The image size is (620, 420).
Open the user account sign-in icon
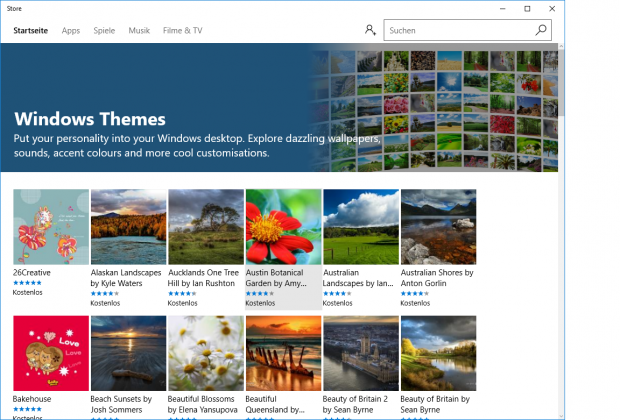370,30
